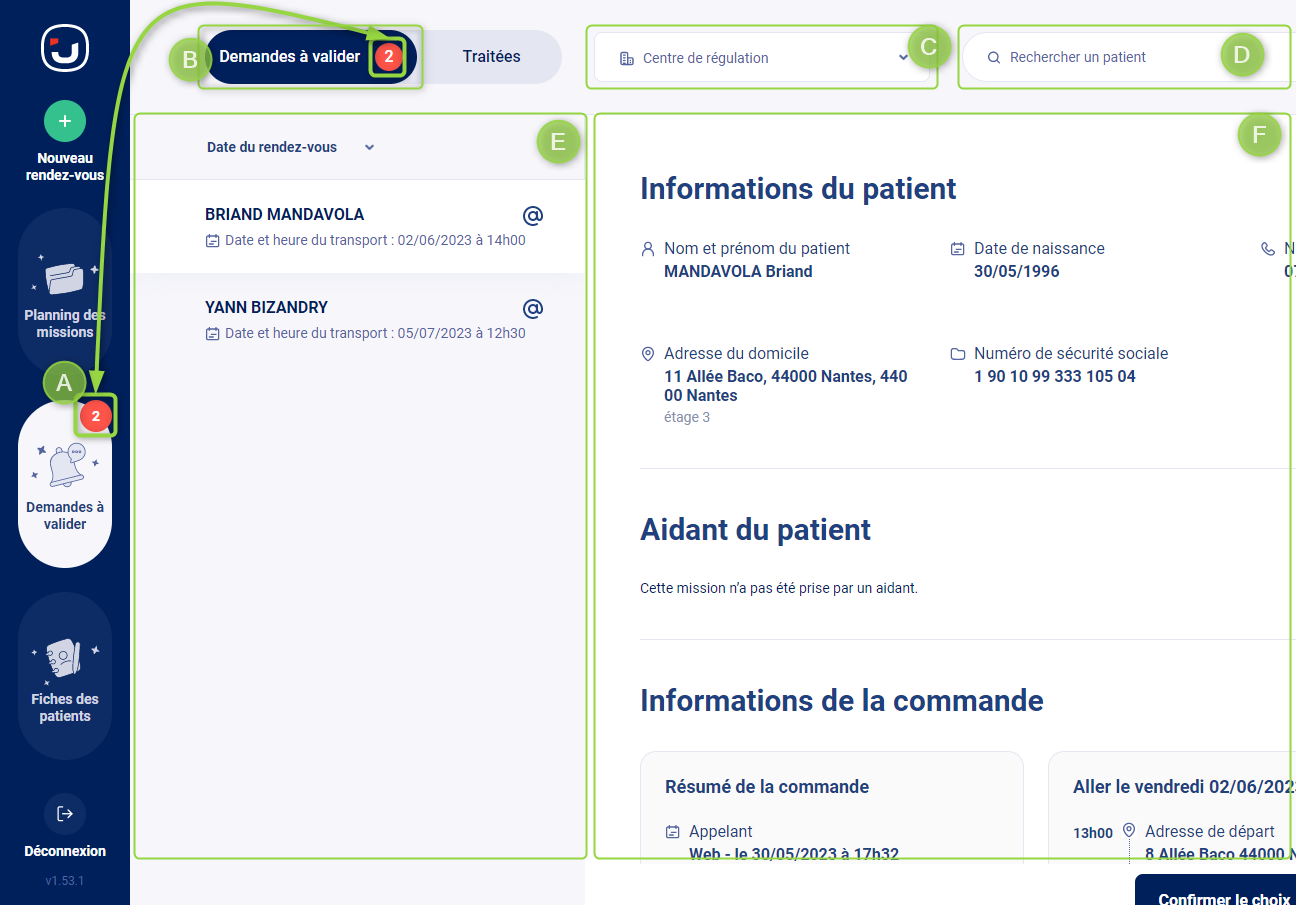Switch to the Traitées tab
This screenshot has height=905, width=1296.
(x=491, y=57)
